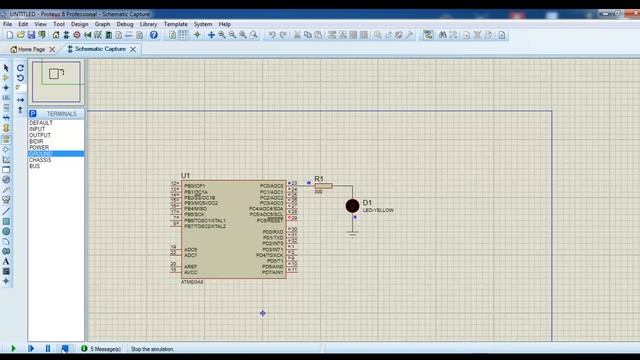This screenshot has height=360, width=640.
Task: Select the Junction Dot Mode tool
Action: (6, 88)
